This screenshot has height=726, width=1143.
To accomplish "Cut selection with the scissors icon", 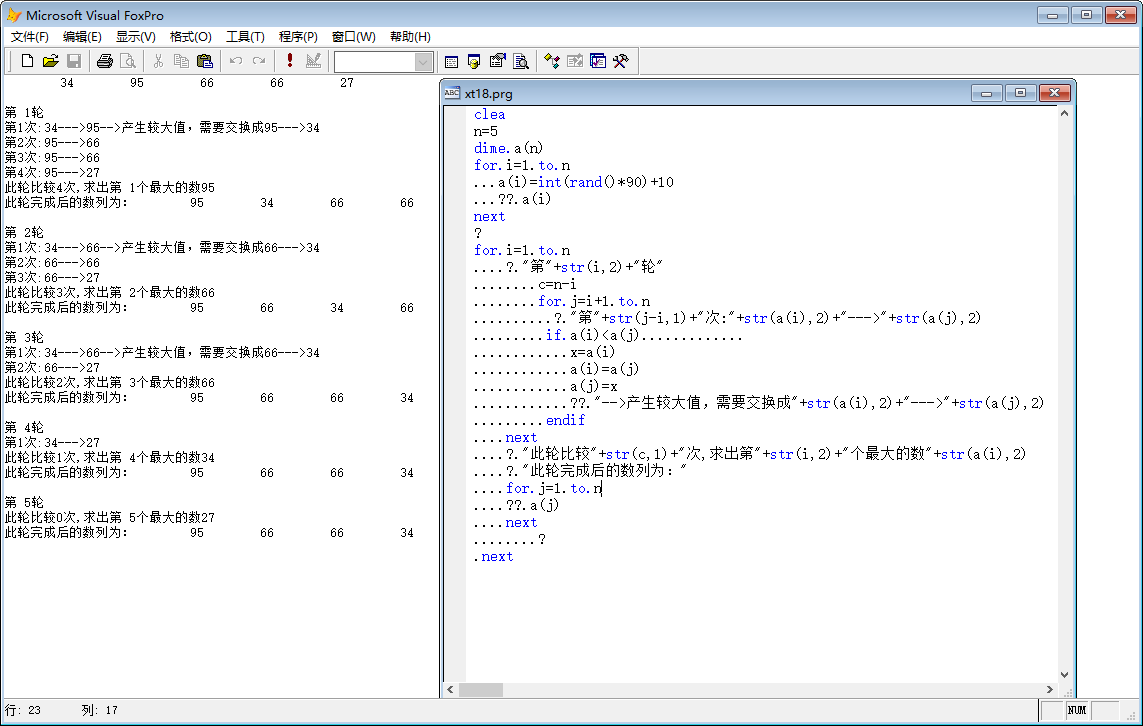I will pos(158,61).
